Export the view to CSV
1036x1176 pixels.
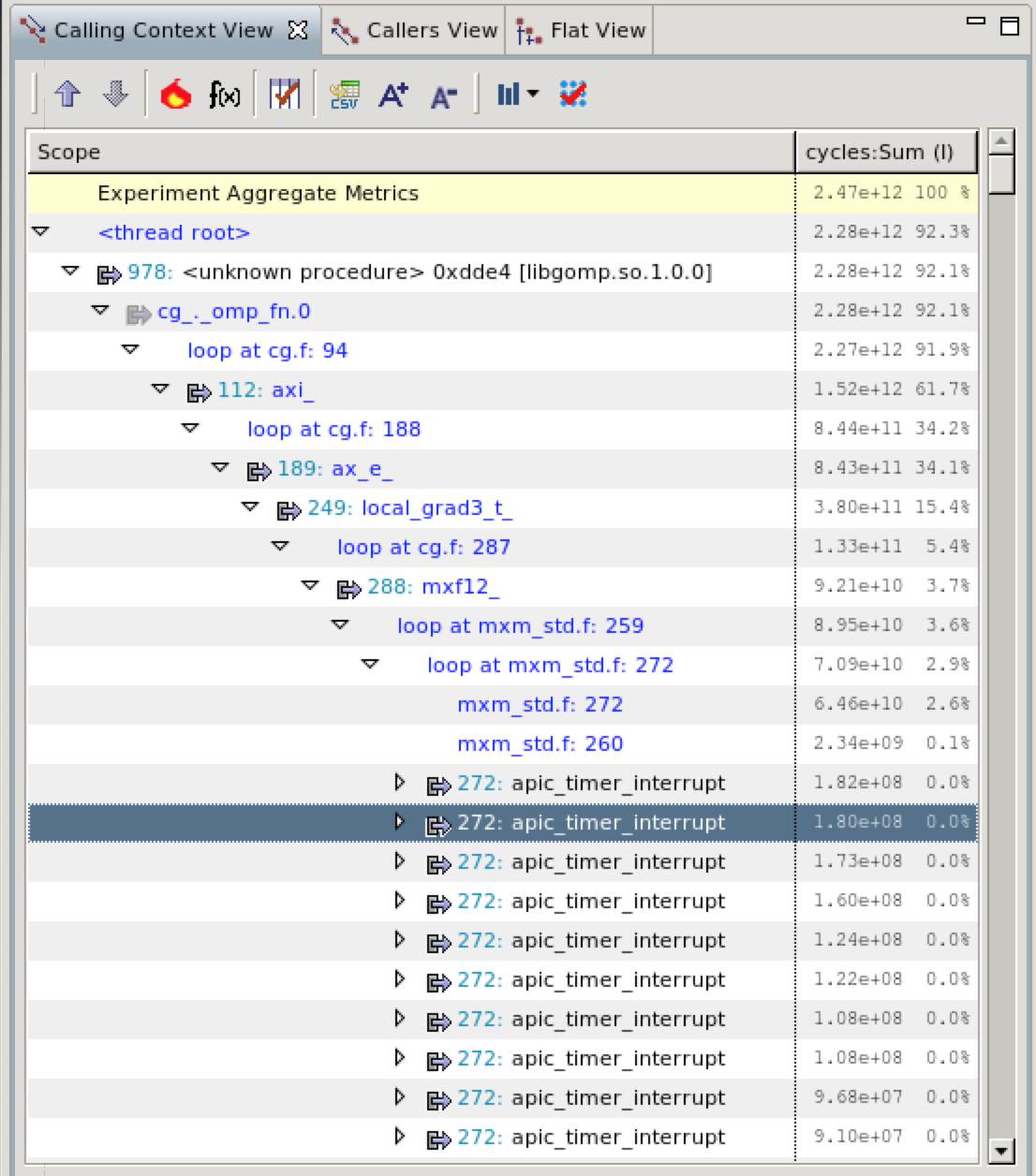(x=345, y=94)
